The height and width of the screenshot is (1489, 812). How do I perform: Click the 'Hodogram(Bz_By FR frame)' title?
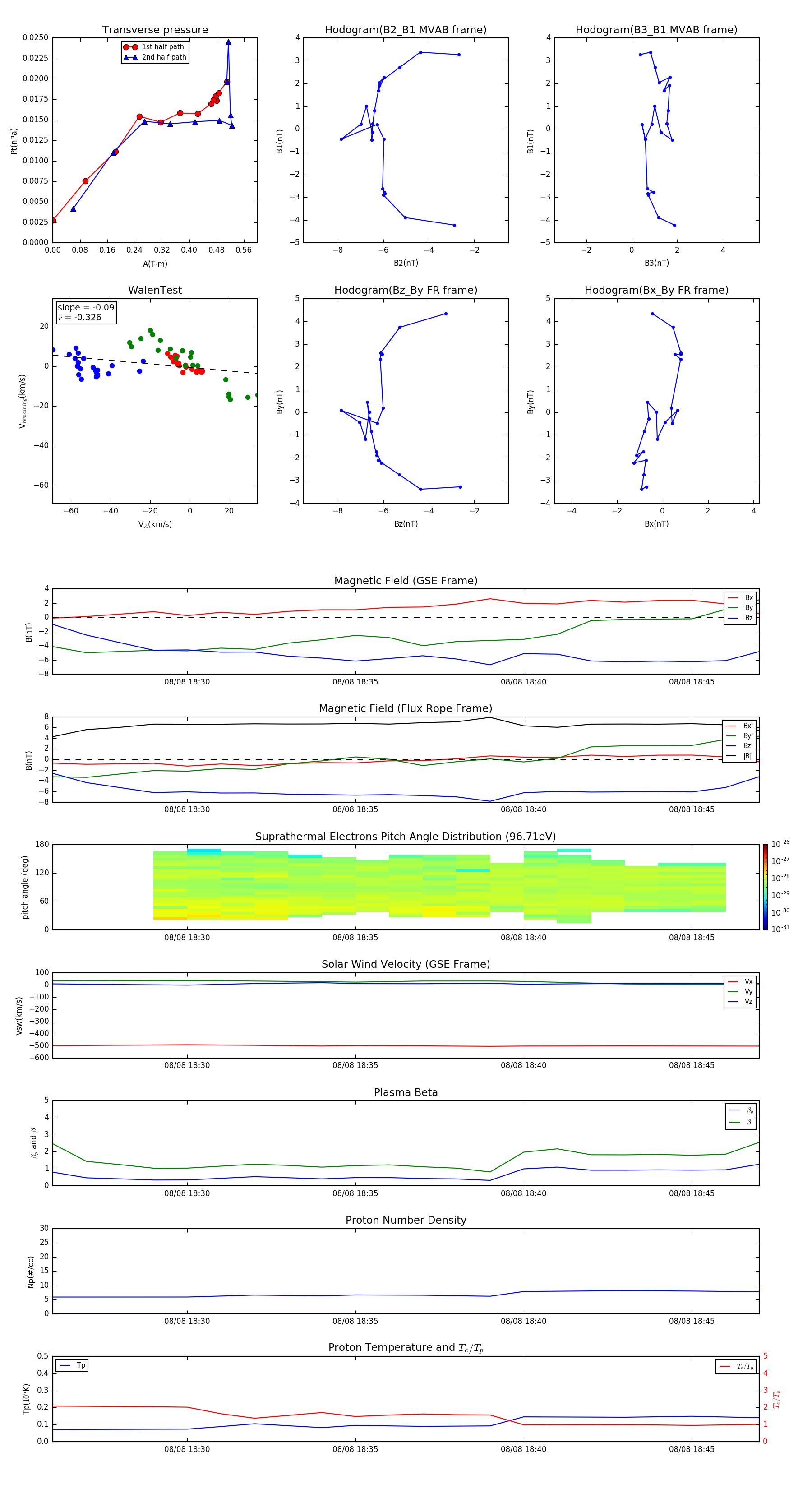point(406,290)
